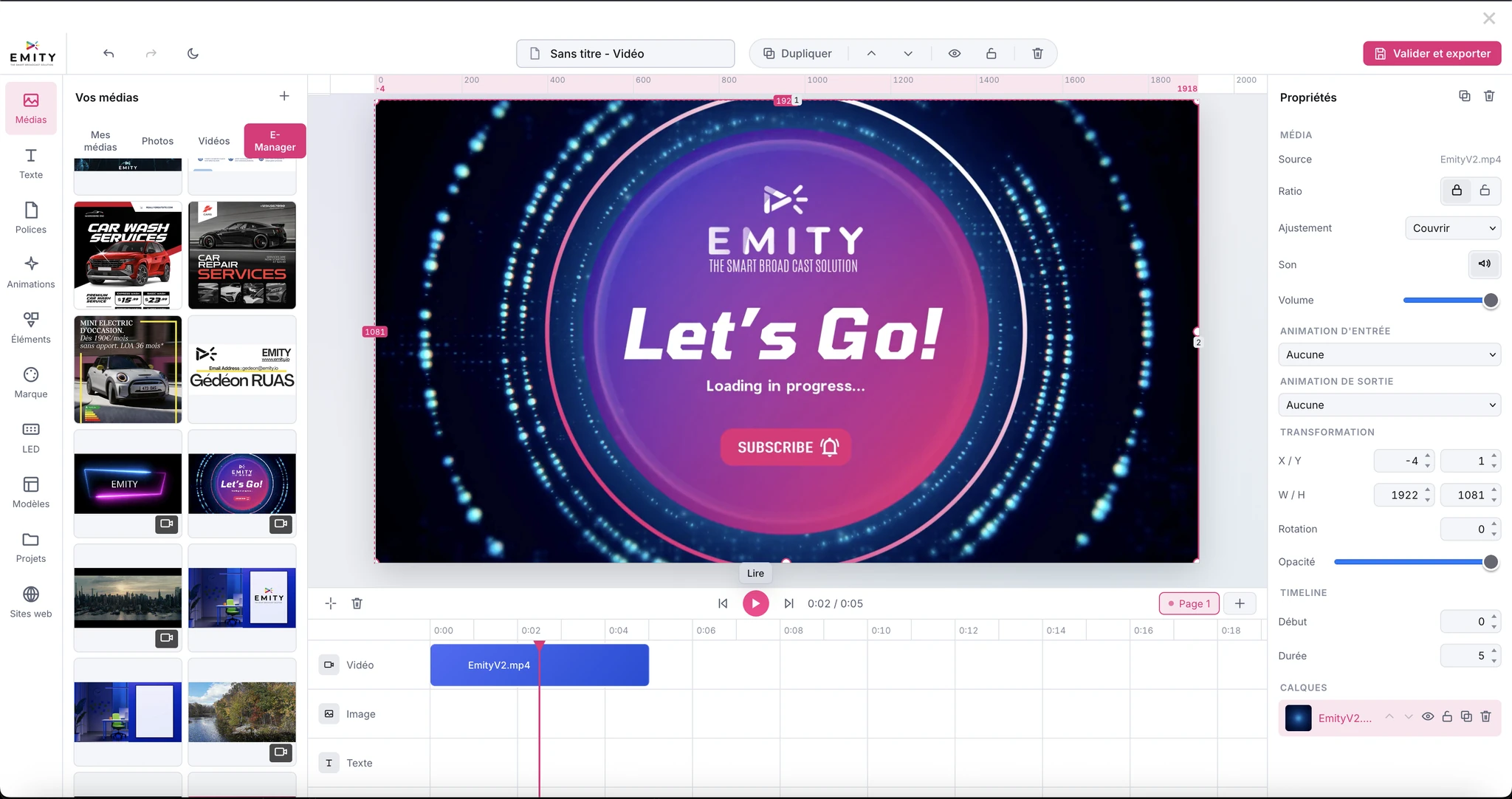Move the element down one layer in toolbar
Screen dimensions: 1512x799
(x=908, y=53)
